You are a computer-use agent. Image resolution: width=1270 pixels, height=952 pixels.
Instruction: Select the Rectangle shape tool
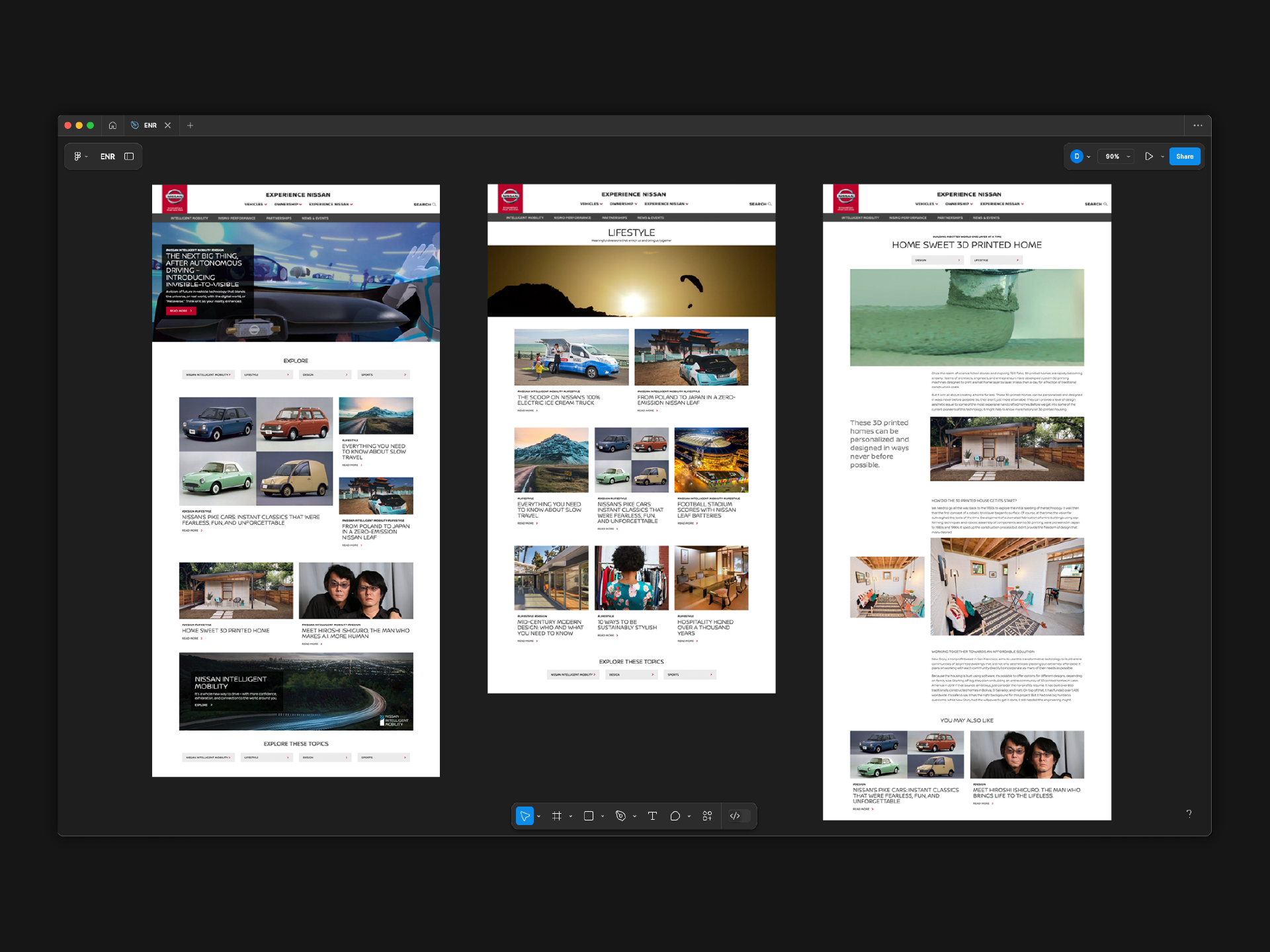coord(589,816)
